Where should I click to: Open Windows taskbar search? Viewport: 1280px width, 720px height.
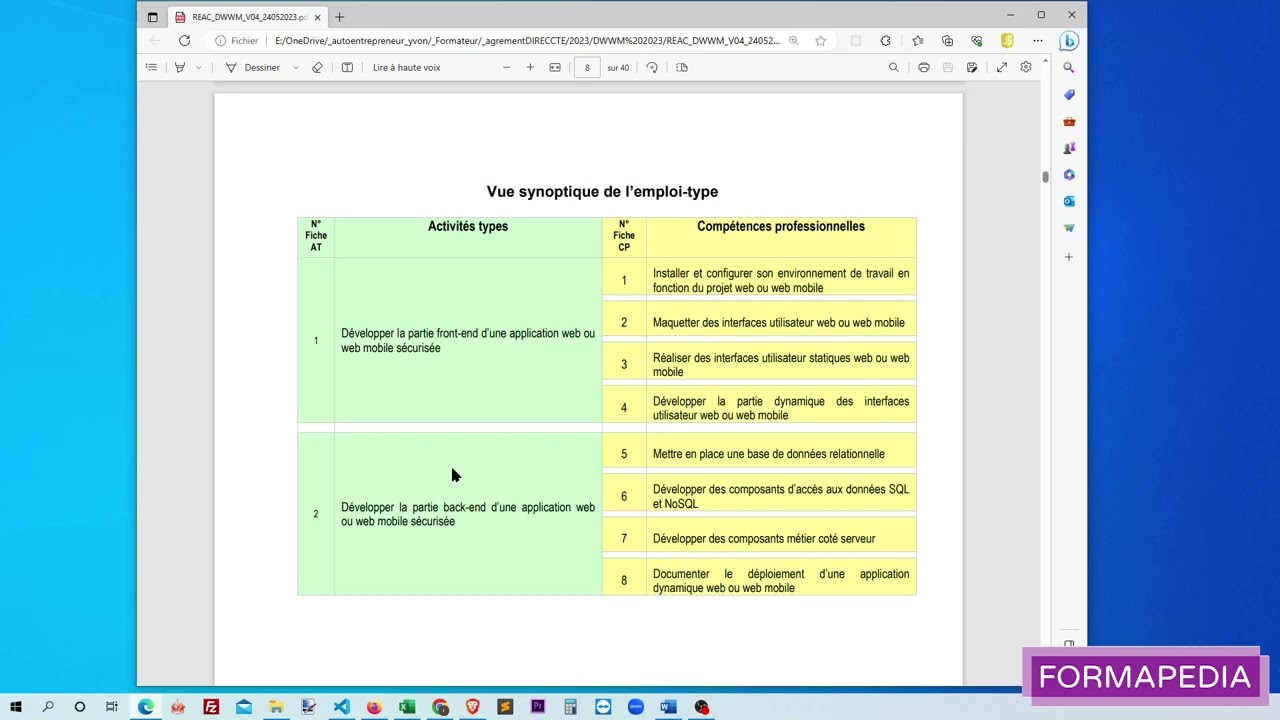click(48, 707)
